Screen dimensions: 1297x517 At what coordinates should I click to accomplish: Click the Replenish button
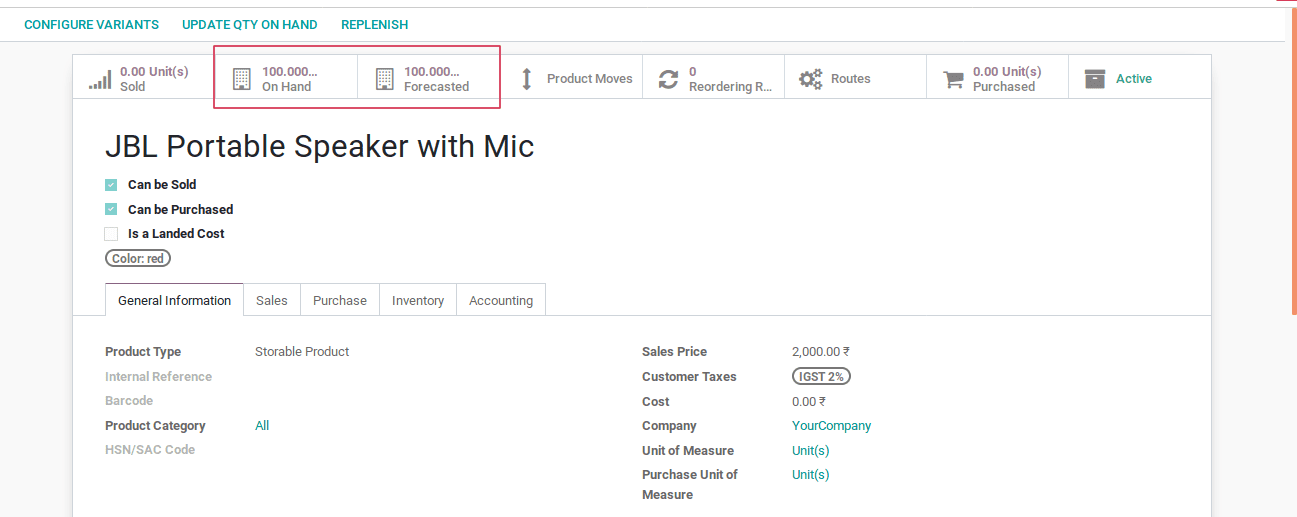[374, 24]
